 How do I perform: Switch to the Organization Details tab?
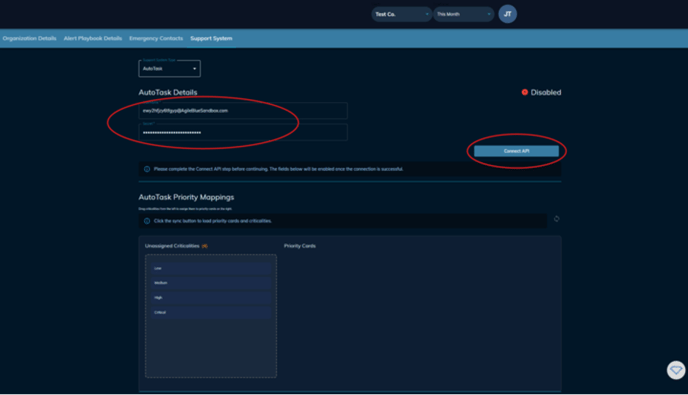coord(29,38)
